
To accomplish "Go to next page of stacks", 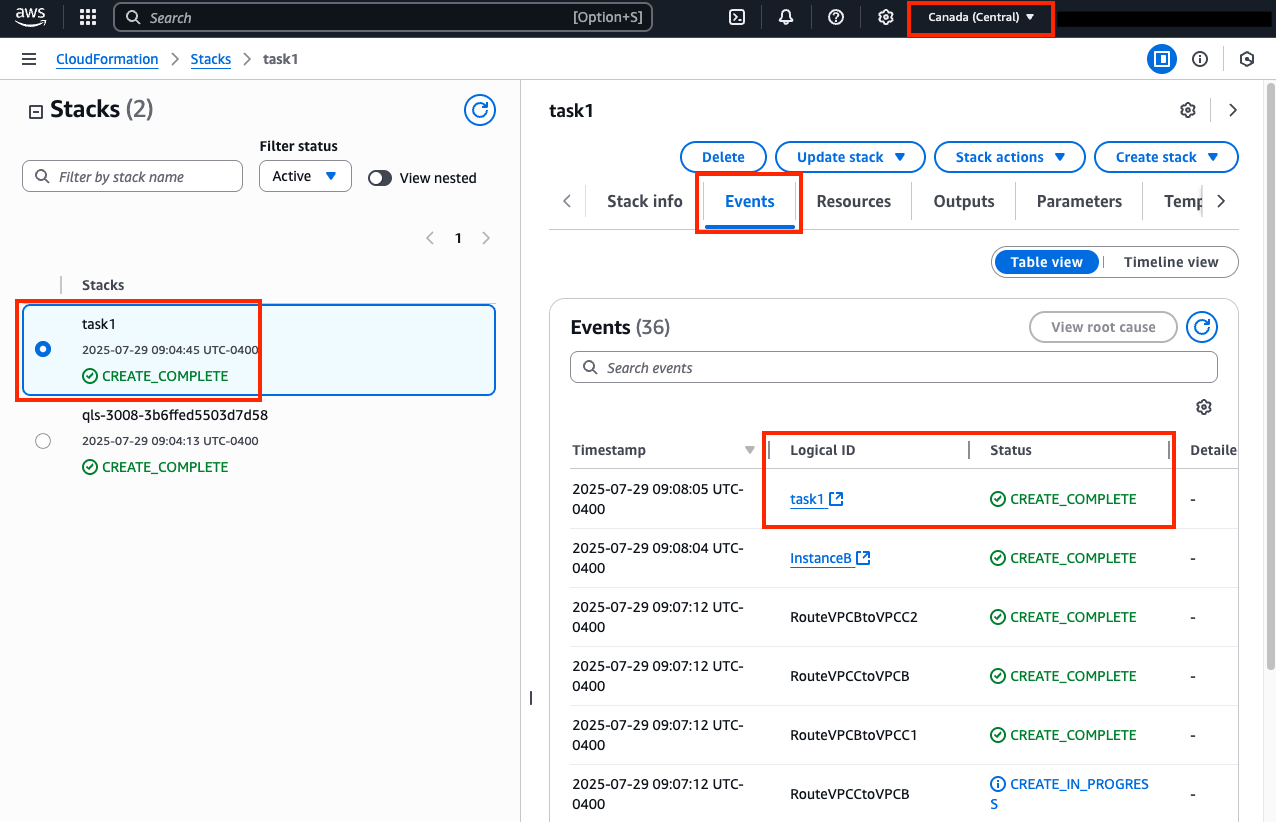I will tap(486, 238).
